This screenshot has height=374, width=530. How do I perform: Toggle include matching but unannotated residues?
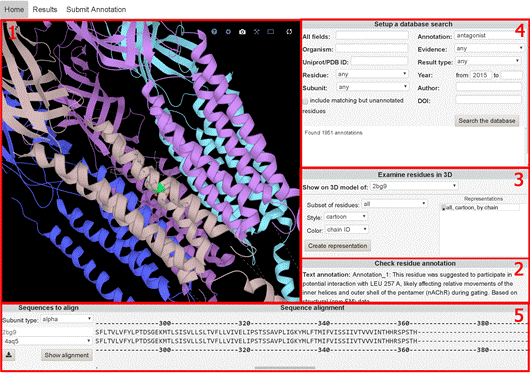(x=305, y=101)
